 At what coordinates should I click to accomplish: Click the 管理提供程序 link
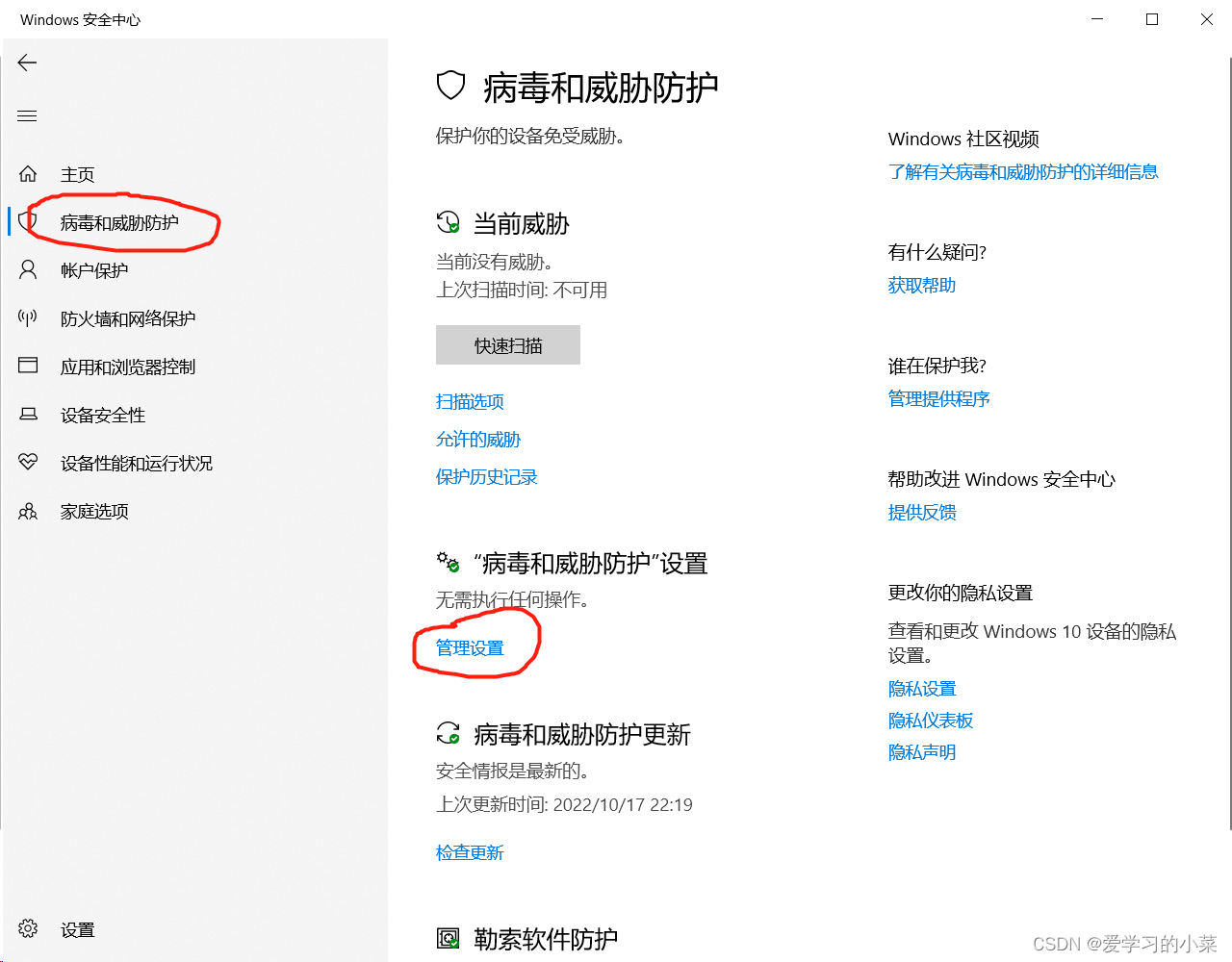point(939,398)
